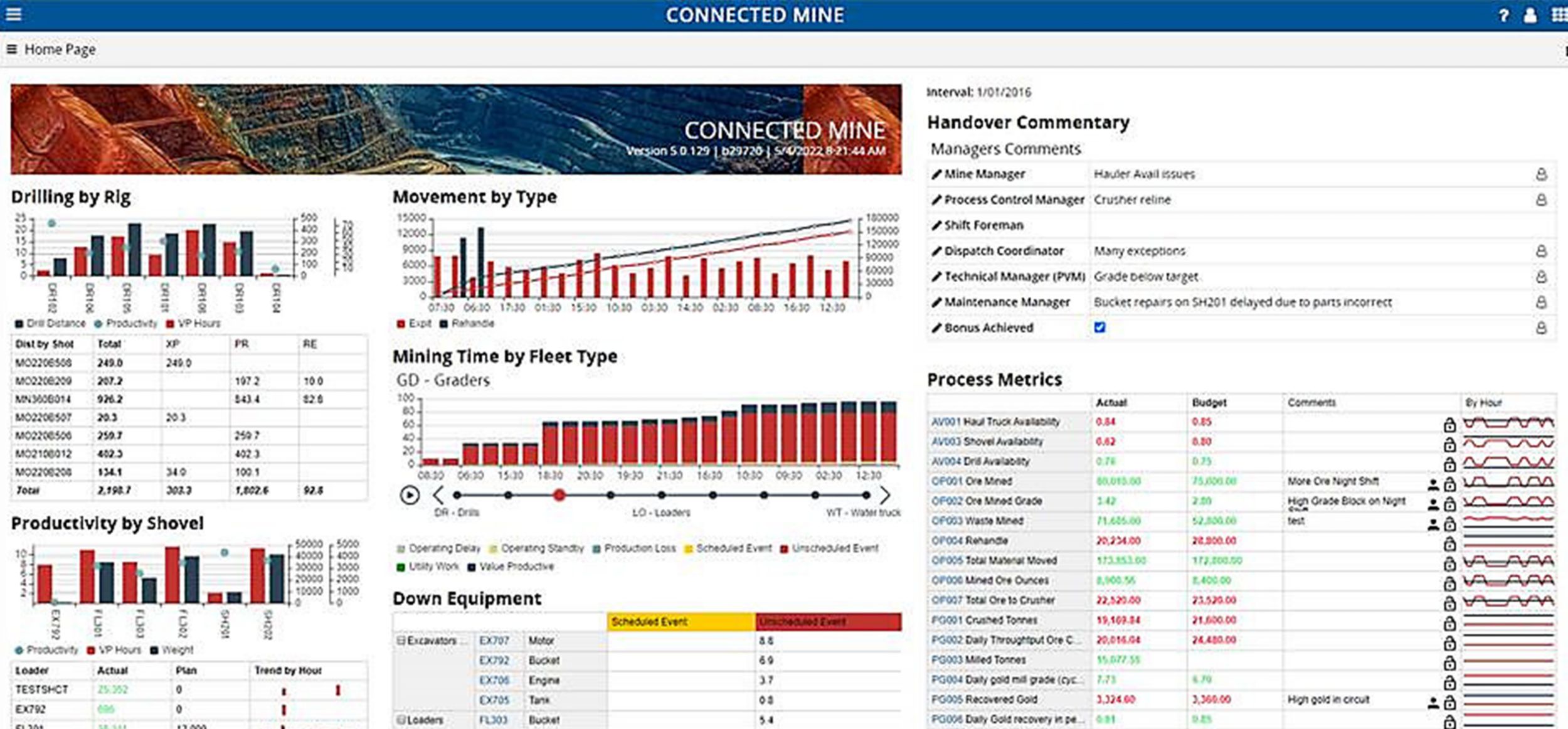
Task: Collapse the Loaders group
Action: (400, 720)
